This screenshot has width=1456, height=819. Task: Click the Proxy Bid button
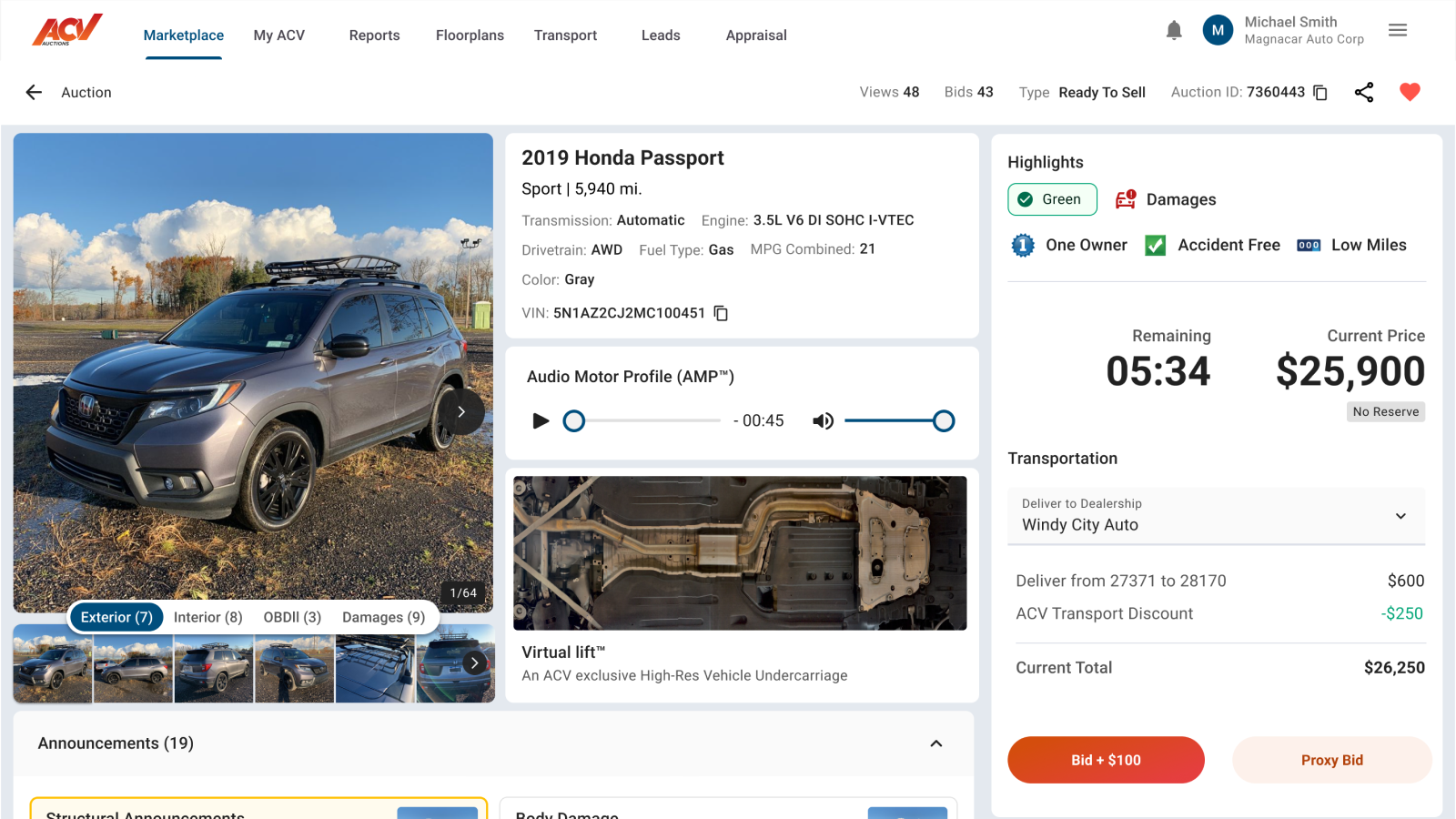1331,760
